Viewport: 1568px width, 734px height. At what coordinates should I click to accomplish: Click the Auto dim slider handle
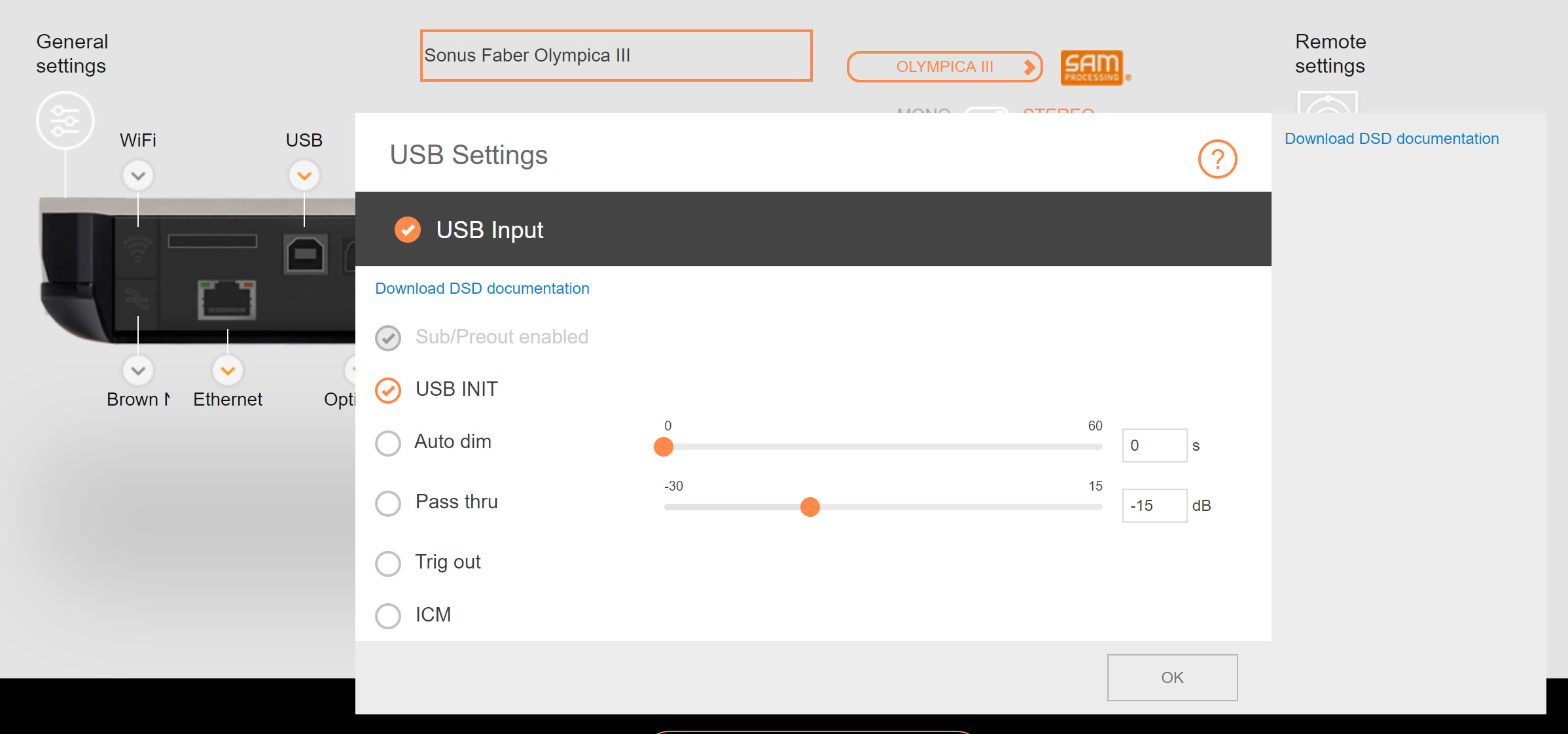[x=664, y=447]
